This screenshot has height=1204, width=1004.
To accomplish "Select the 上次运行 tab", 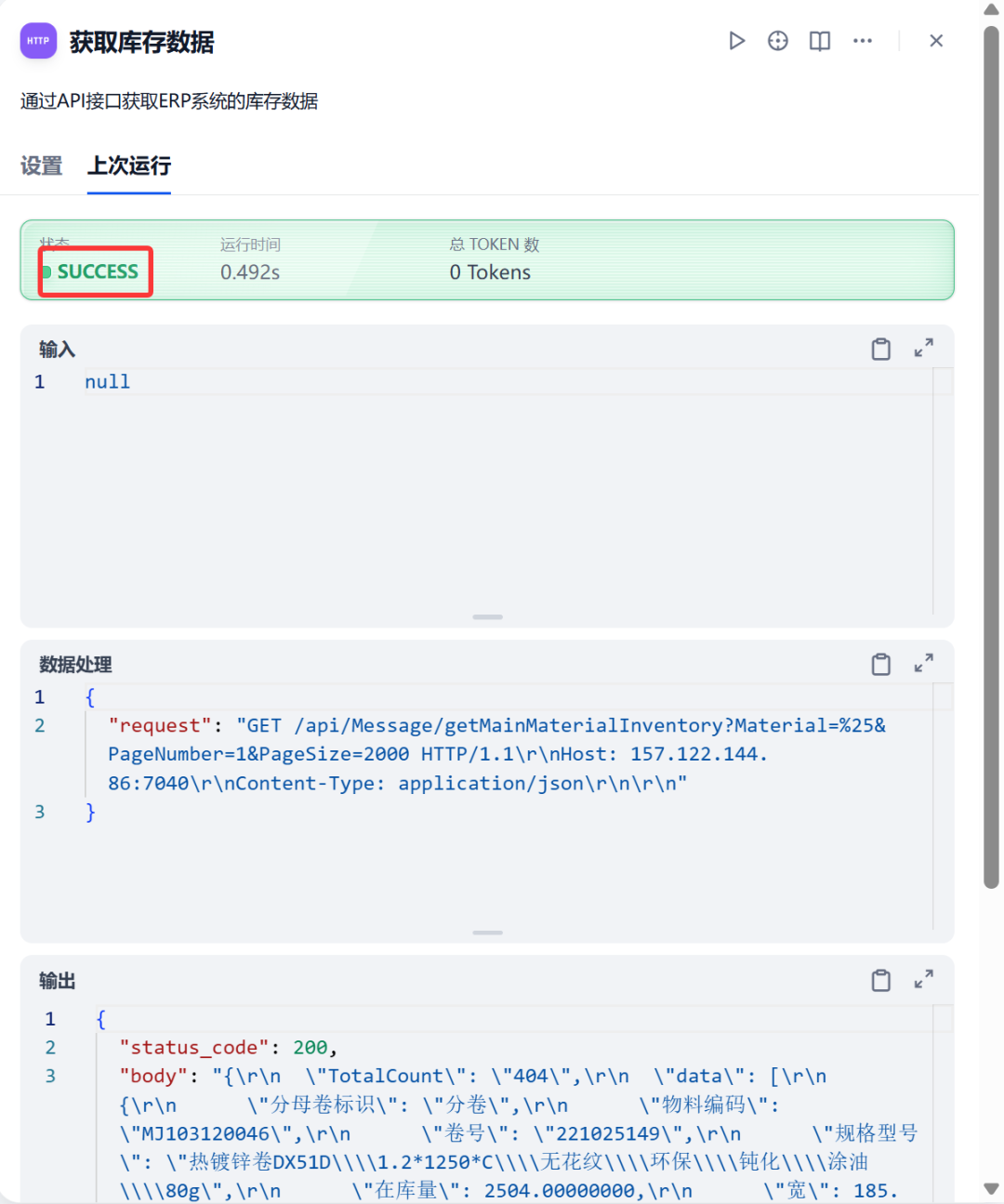I will [129, 166].
